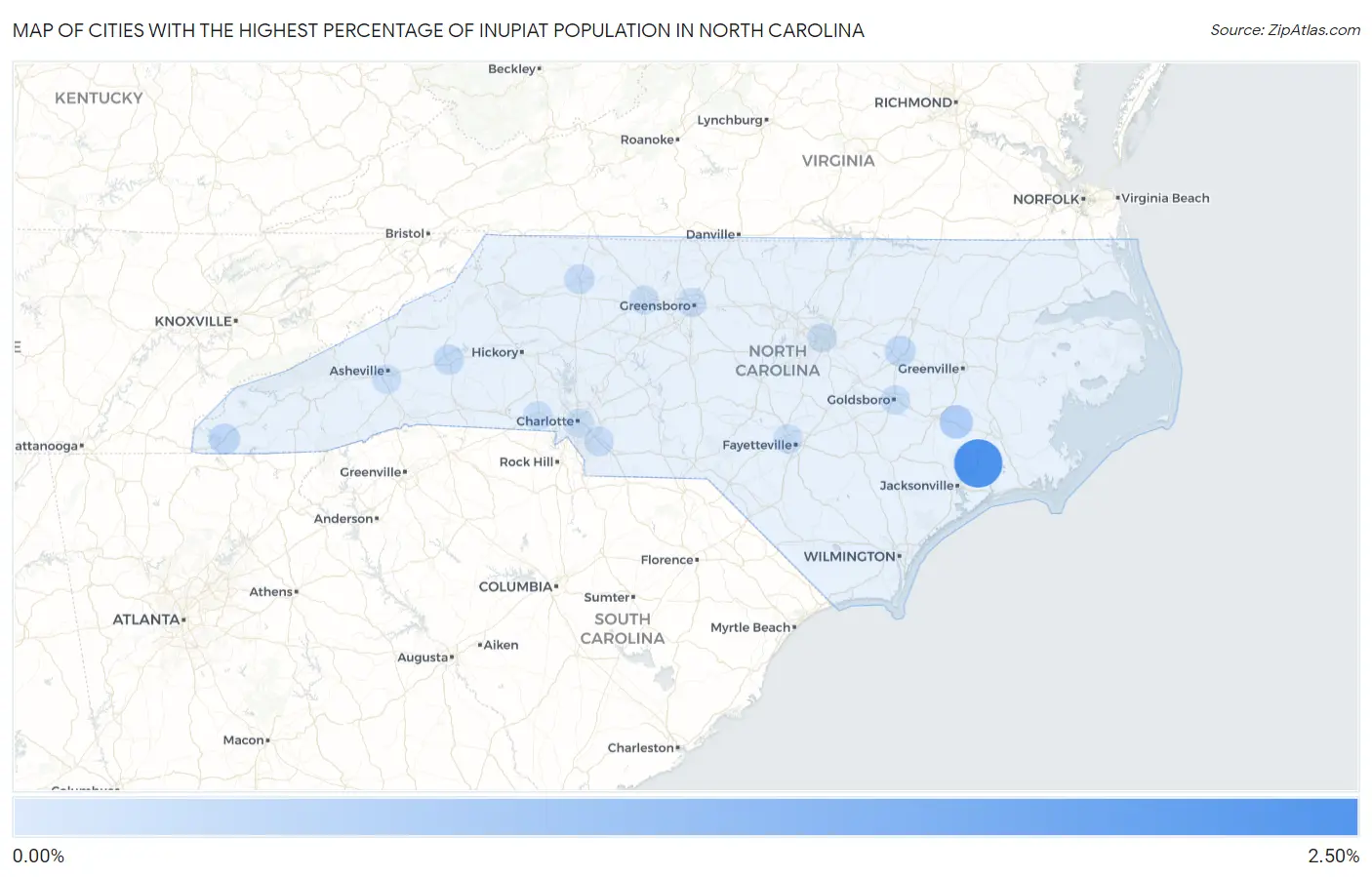Click the WILMINGTON city label
The width and height of the screenshot is (1372, 877).
pos(849,556)
